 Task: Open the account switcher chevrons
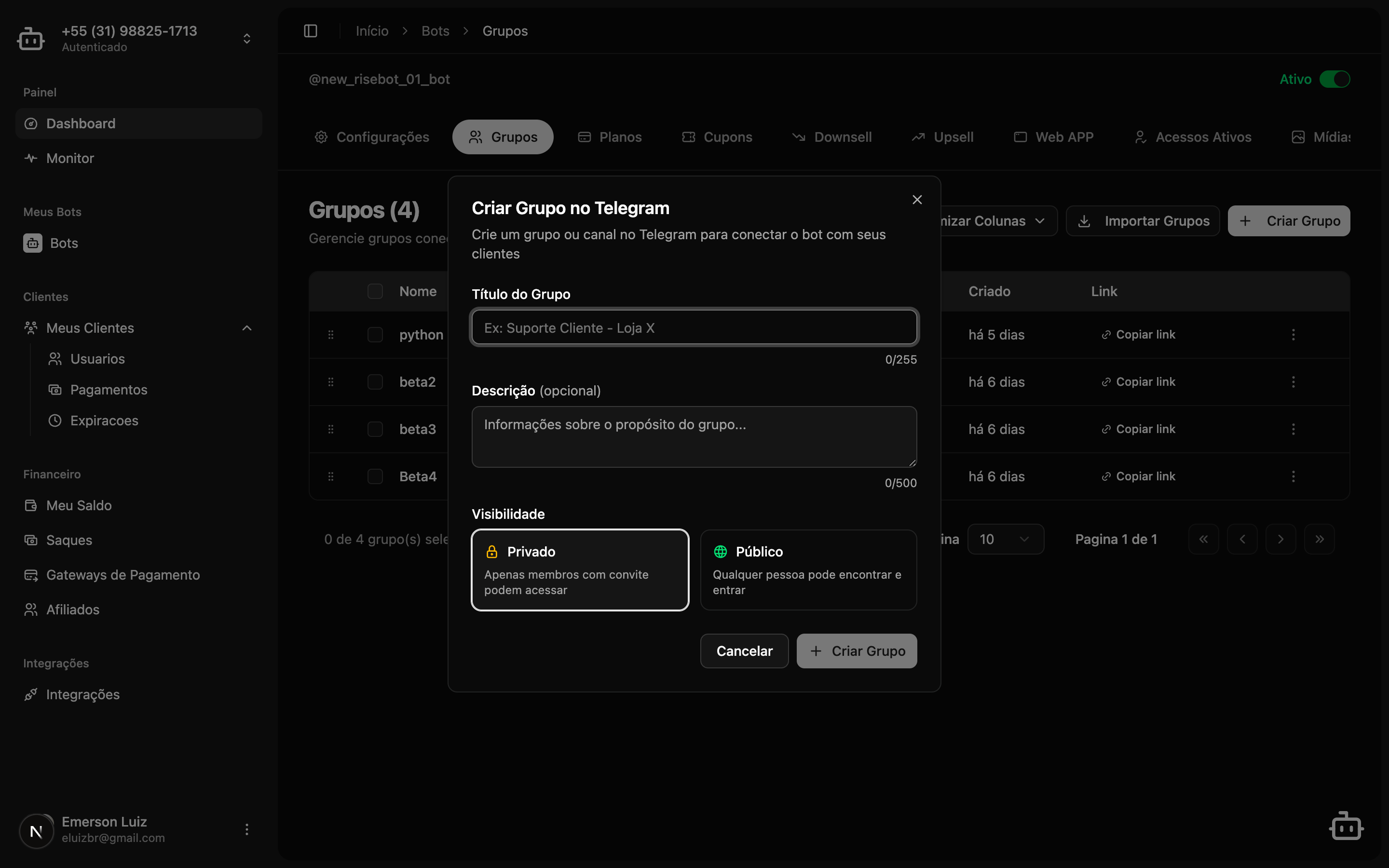click(247, 39)
